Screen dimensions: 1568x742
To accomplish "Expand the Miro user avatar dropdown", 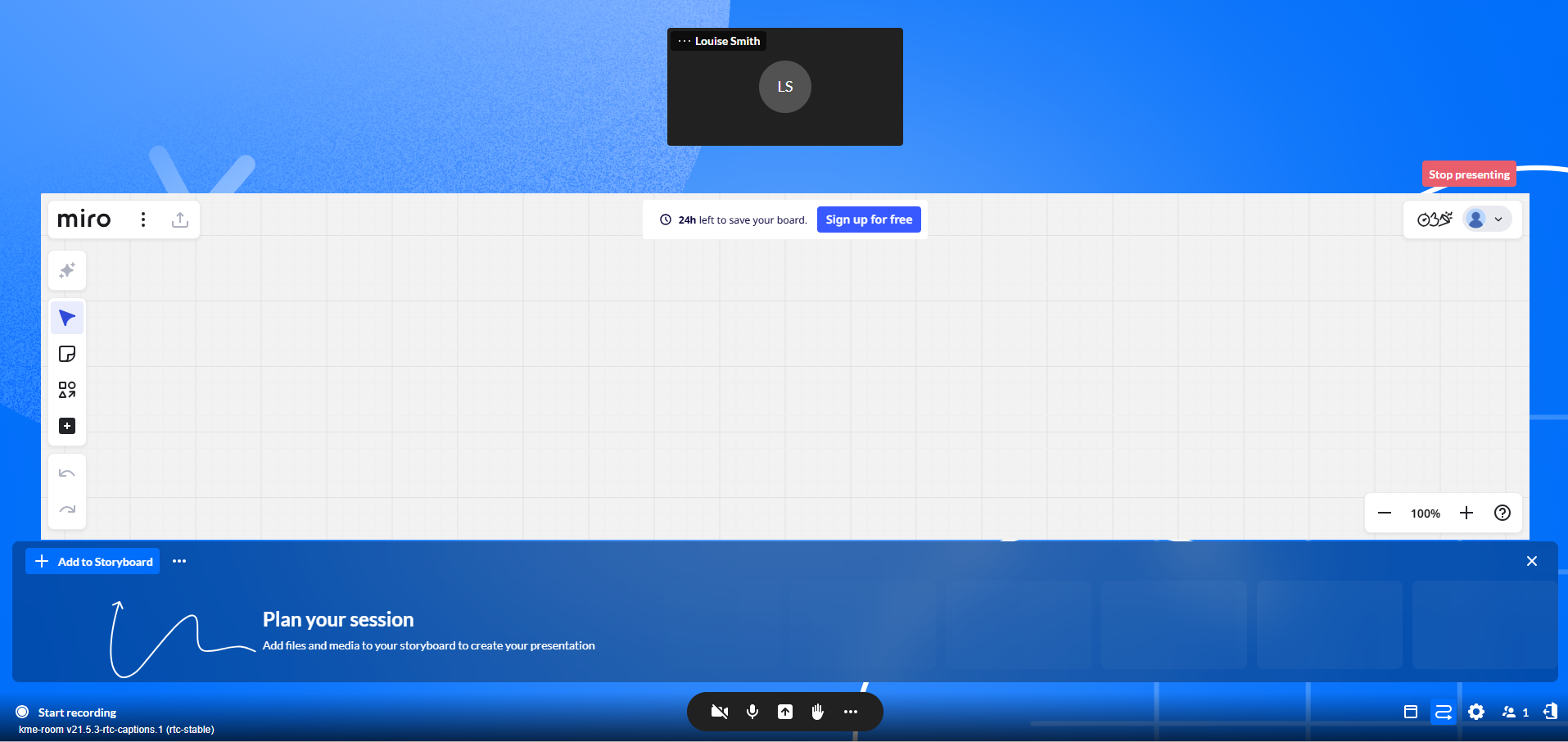I will (x=1487, y=219).
